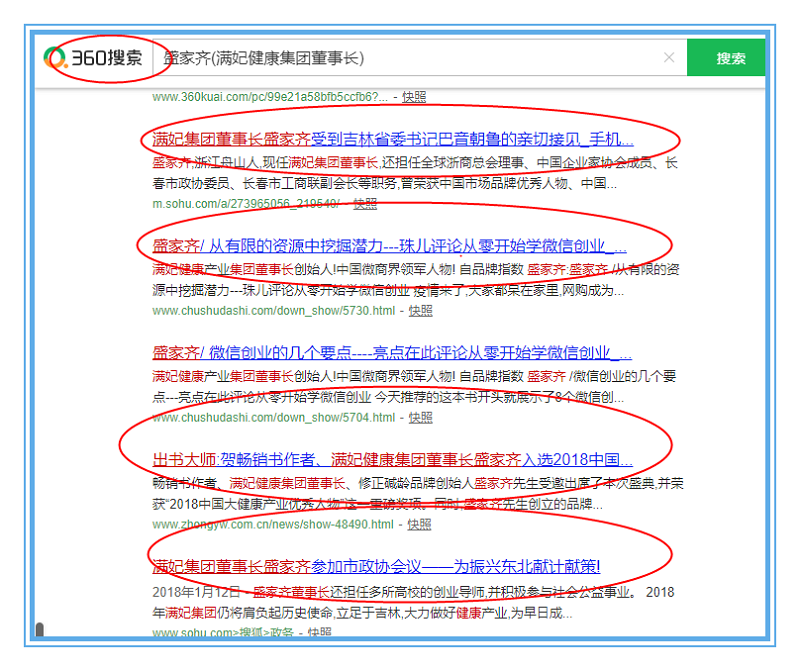Open result 从有限的资源中挖掘潜力
Image resolution: width=800 pixels, height=671 pixels.
389,246
